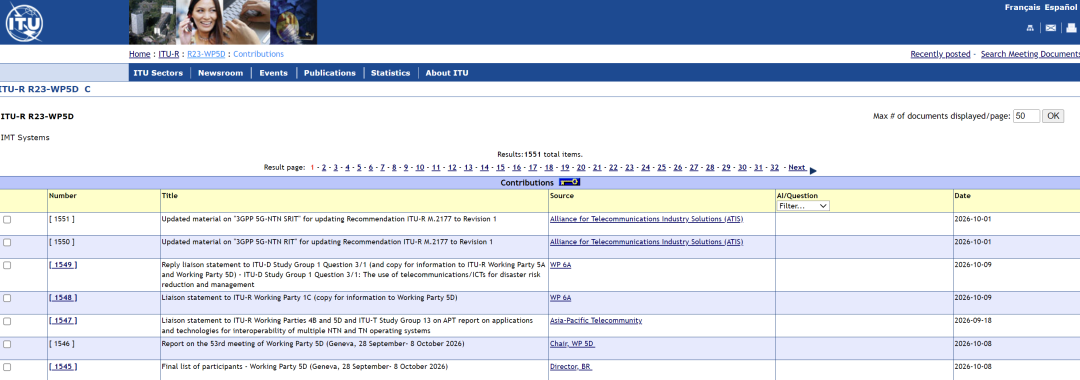
Task: Go to Home breadcrumb link
Action: click(139, 54)
